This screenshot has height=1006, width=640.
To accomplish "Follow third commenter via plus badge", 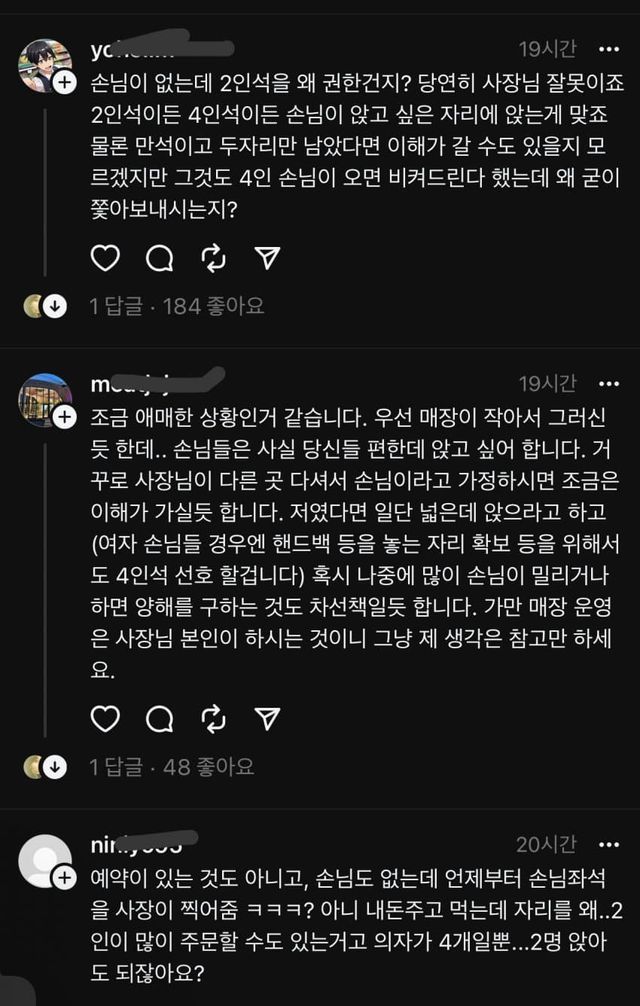I will (64, 877).
